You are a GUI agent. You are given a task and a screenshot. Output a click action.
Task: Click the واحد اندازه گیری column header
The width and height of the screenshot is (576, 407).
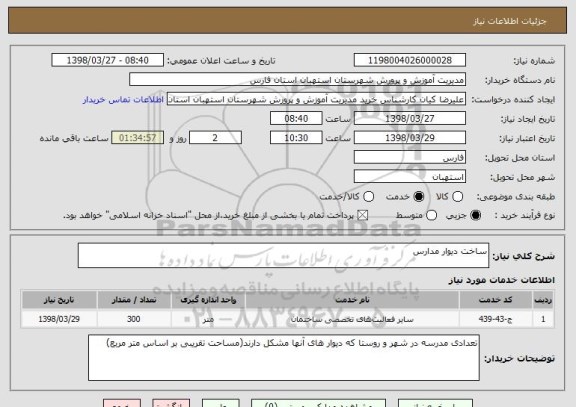click(x=208, y=300)
